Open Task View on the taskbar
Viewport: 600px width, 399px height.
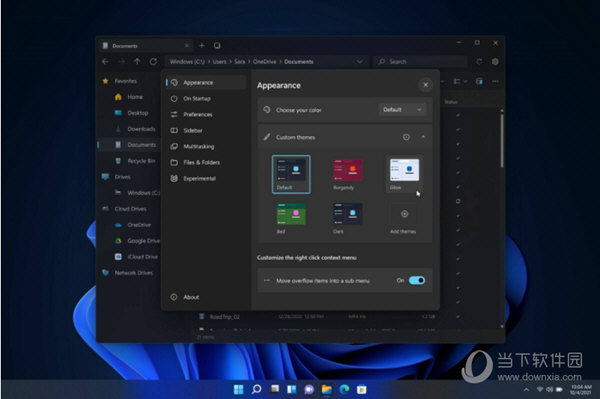click(274, 389)
